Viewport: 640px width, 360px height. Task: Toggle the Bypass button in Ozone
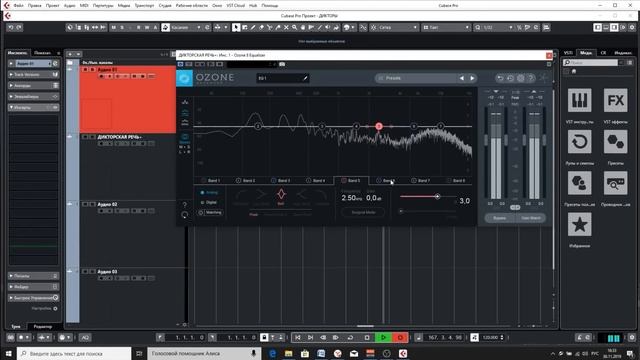(x=500, y=218)
